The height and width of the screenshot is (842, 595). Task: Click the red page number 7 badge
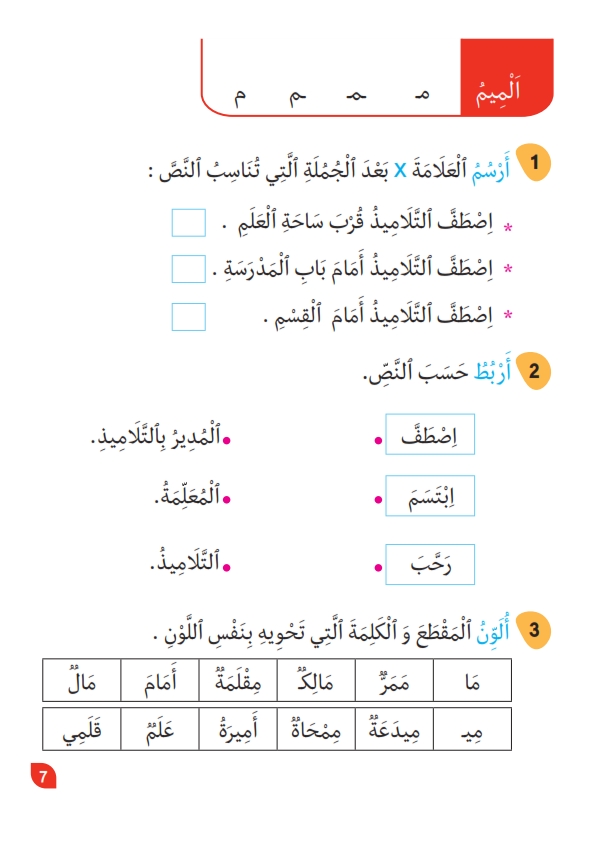tap(43, 775)
